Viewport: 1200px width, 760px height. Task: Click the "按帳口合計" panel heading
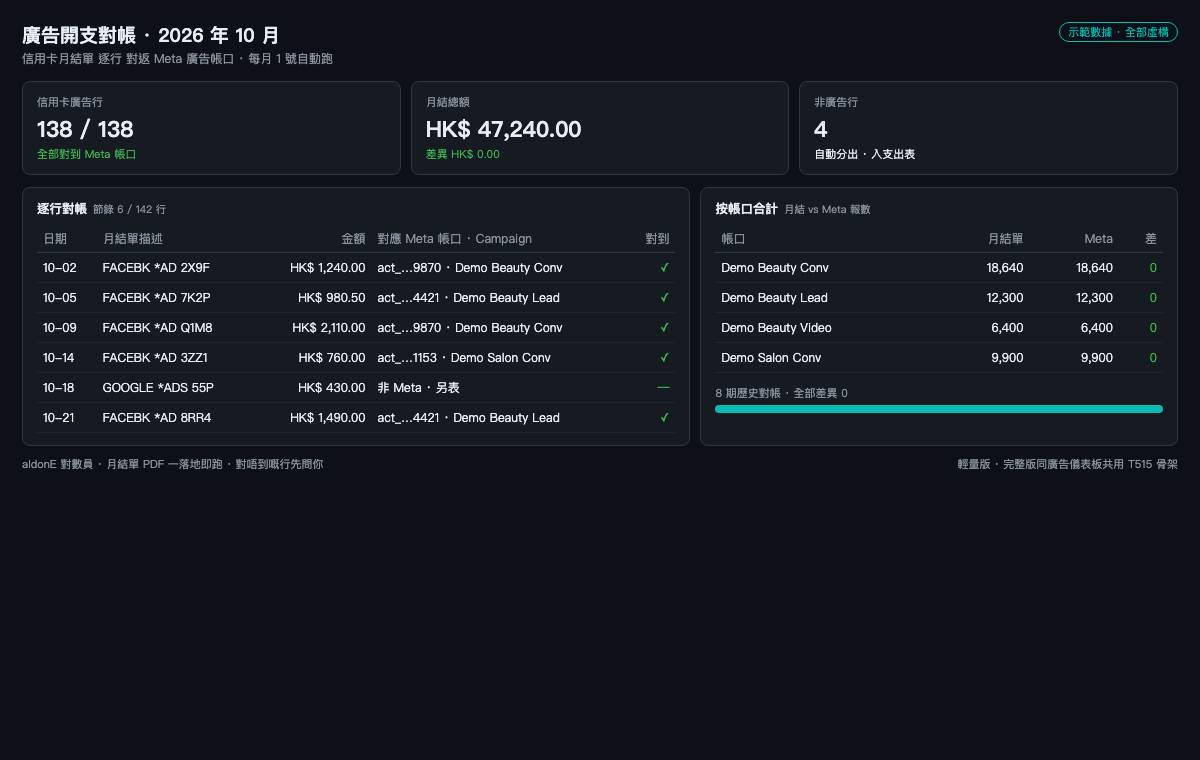click(x=746, y=209)
